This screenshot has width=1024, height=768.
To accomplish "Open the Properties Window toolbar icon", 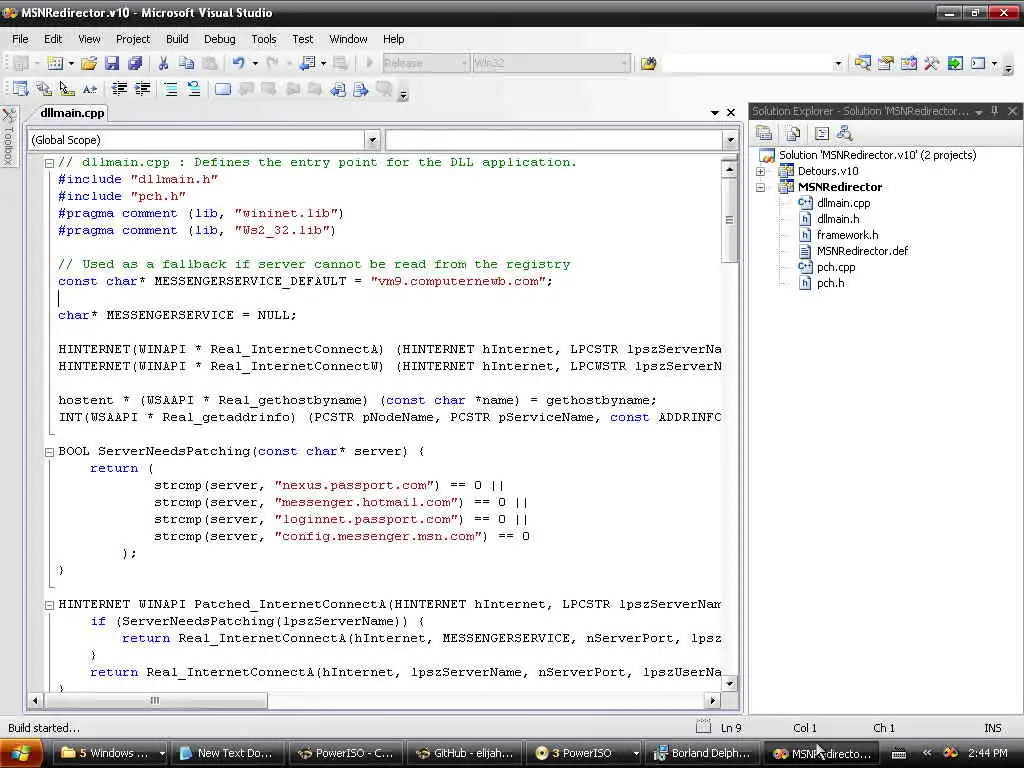I will 886,63.
